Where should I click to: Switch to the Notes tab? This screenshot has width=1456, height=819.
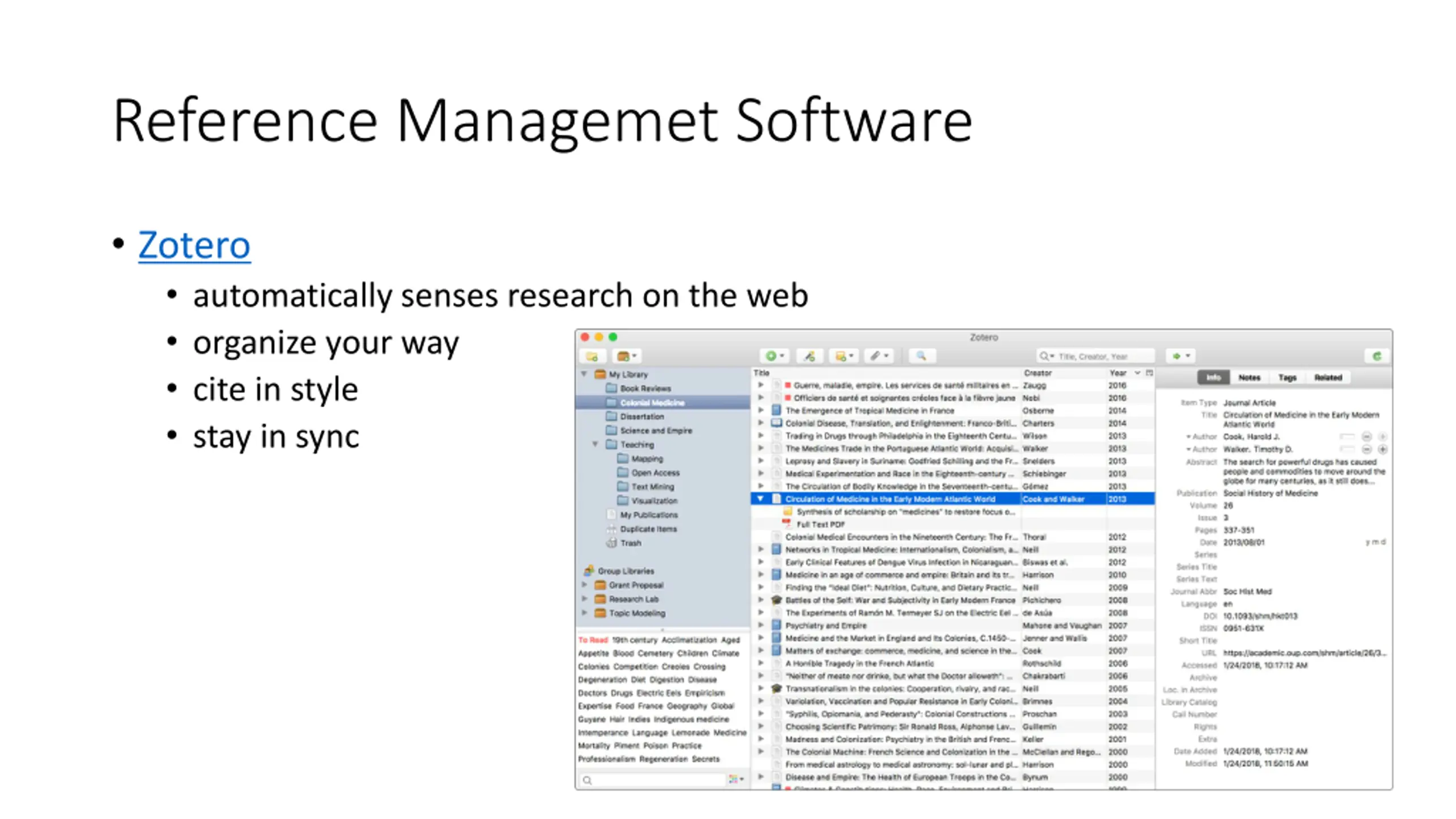[1249, 378]
